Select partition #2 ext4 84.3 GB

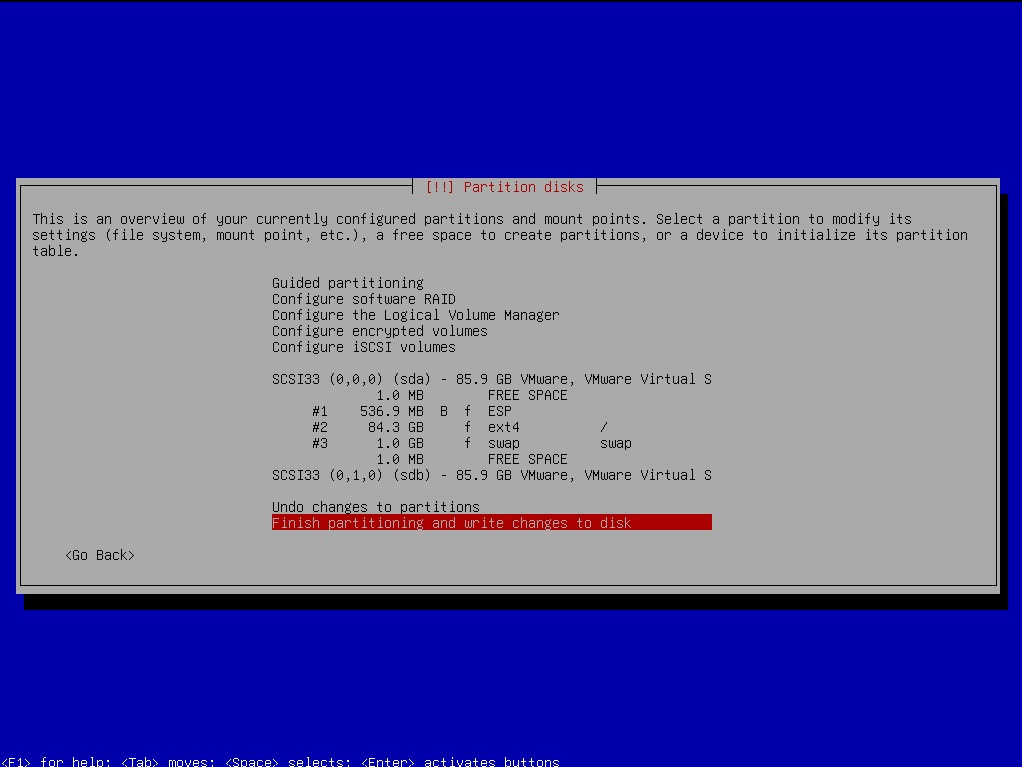click(491, 427)
